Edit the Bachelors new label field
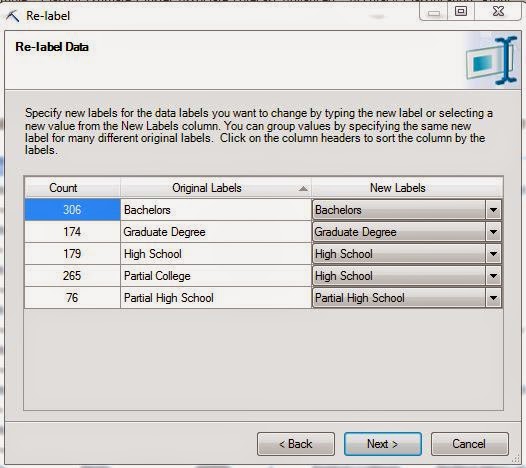The width and height of the screenshot is (526, 468). (x=399, y=210)
